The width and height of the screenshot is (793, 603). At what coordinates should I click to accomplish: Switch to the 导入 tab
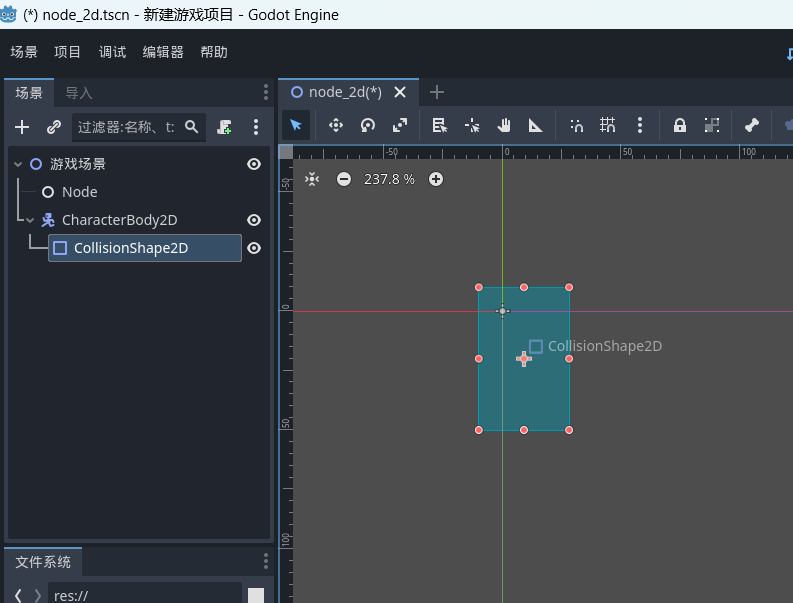[x=79, y=93]
